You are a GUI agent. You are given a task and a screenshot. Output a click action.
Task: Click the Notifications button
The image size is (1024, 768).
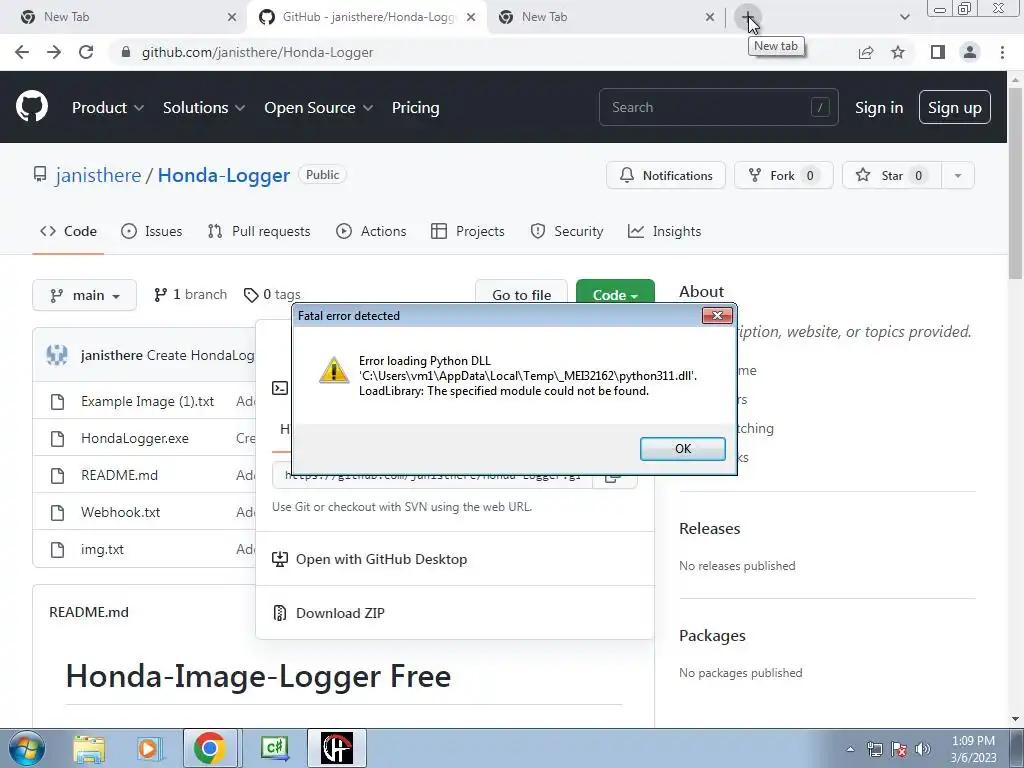pyautogui.click(x=665, y=175)
